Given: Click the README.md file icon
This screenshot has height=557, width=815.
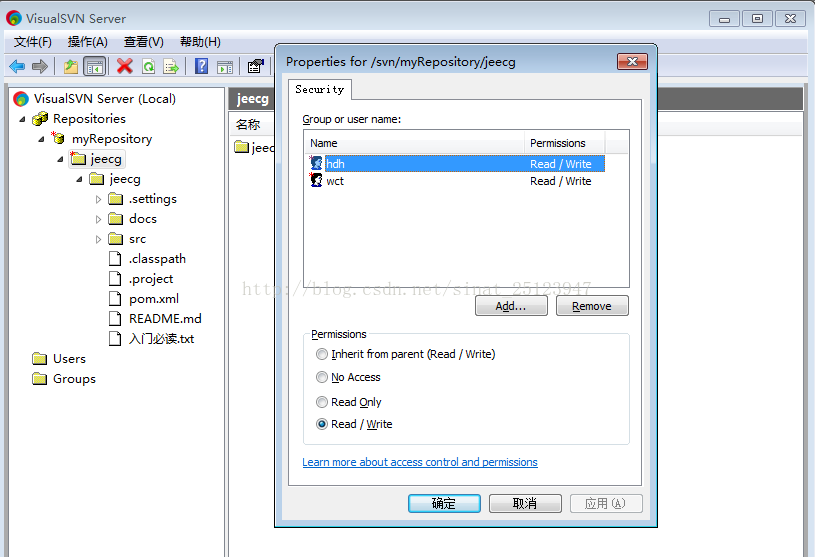Looking at the screenshot, I should point(115,319).
